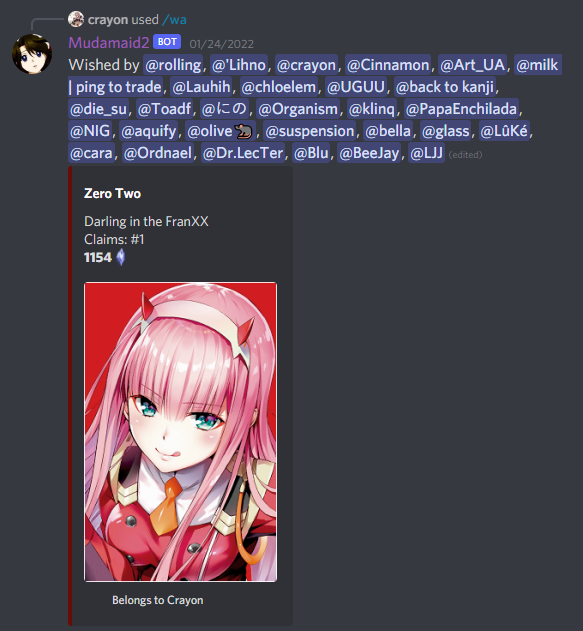Click the kakera crystal icon beside 1154
Screen dimensions: 583x631
[121, 257]
